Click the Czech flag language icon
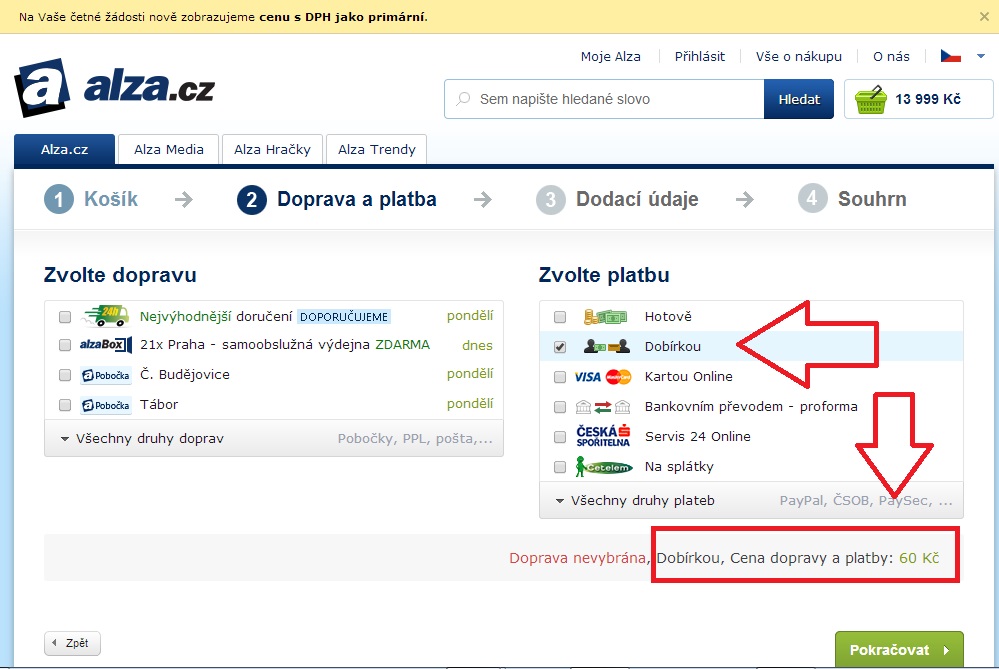999x669 pixels. point(951,56)
